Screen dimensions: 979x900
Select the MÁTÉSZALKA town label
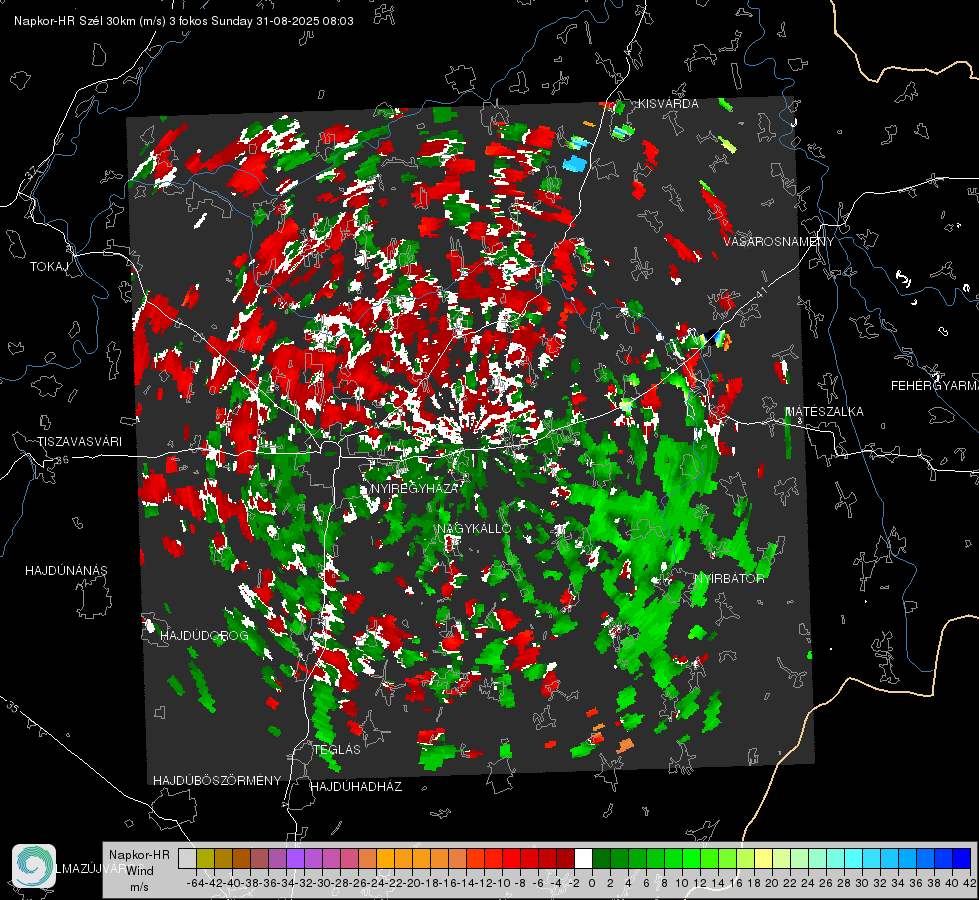coord(824,412)
